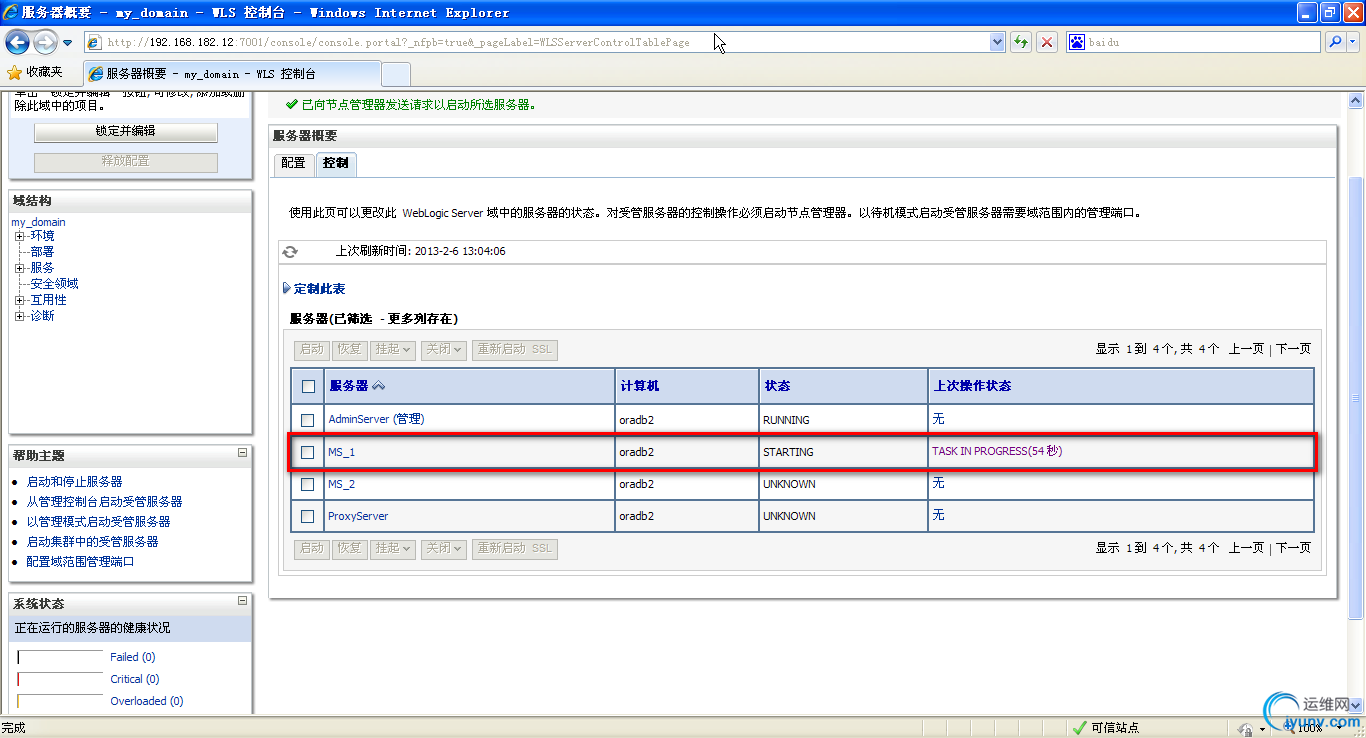
Task: Click the upper 重新启动 SSL button
Action: coord(514,350)
